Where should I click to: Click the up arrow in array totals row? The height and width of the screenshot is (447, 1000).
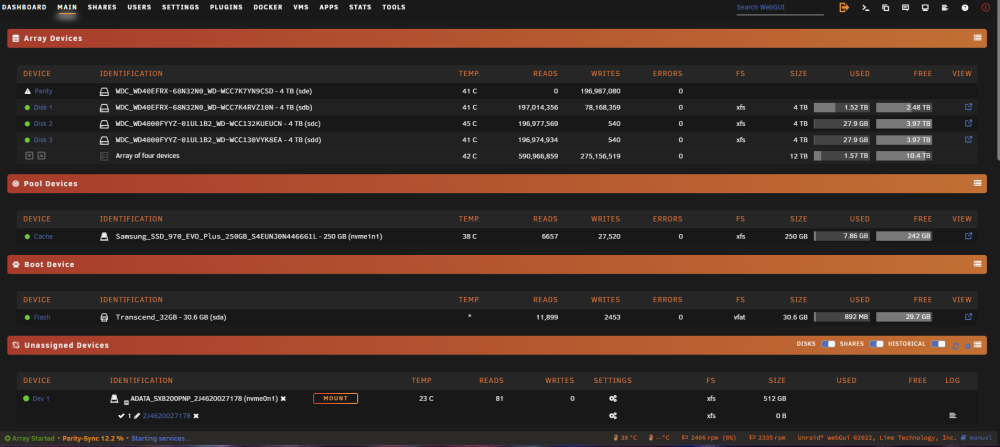41,156
